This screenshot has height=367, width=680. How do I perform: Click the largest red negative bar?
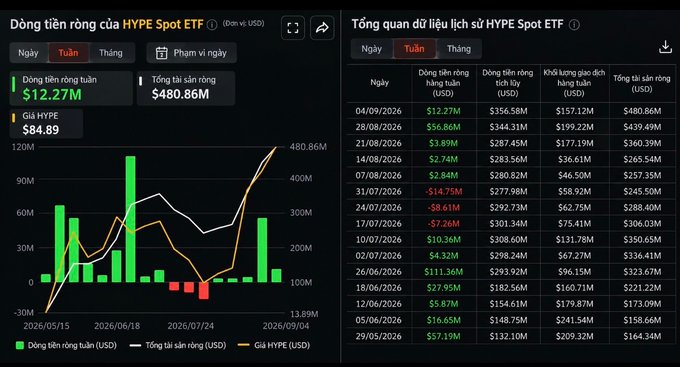pyautogui.click(x=204, y=291)
